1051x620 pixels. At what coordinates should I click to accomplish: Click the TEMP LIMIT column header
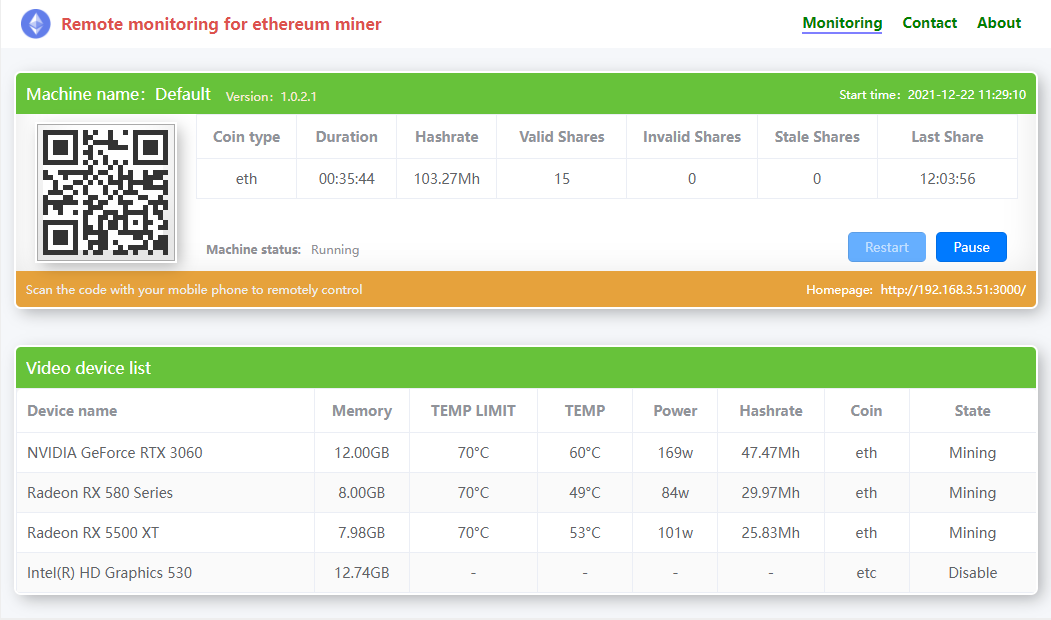(473, 411)
